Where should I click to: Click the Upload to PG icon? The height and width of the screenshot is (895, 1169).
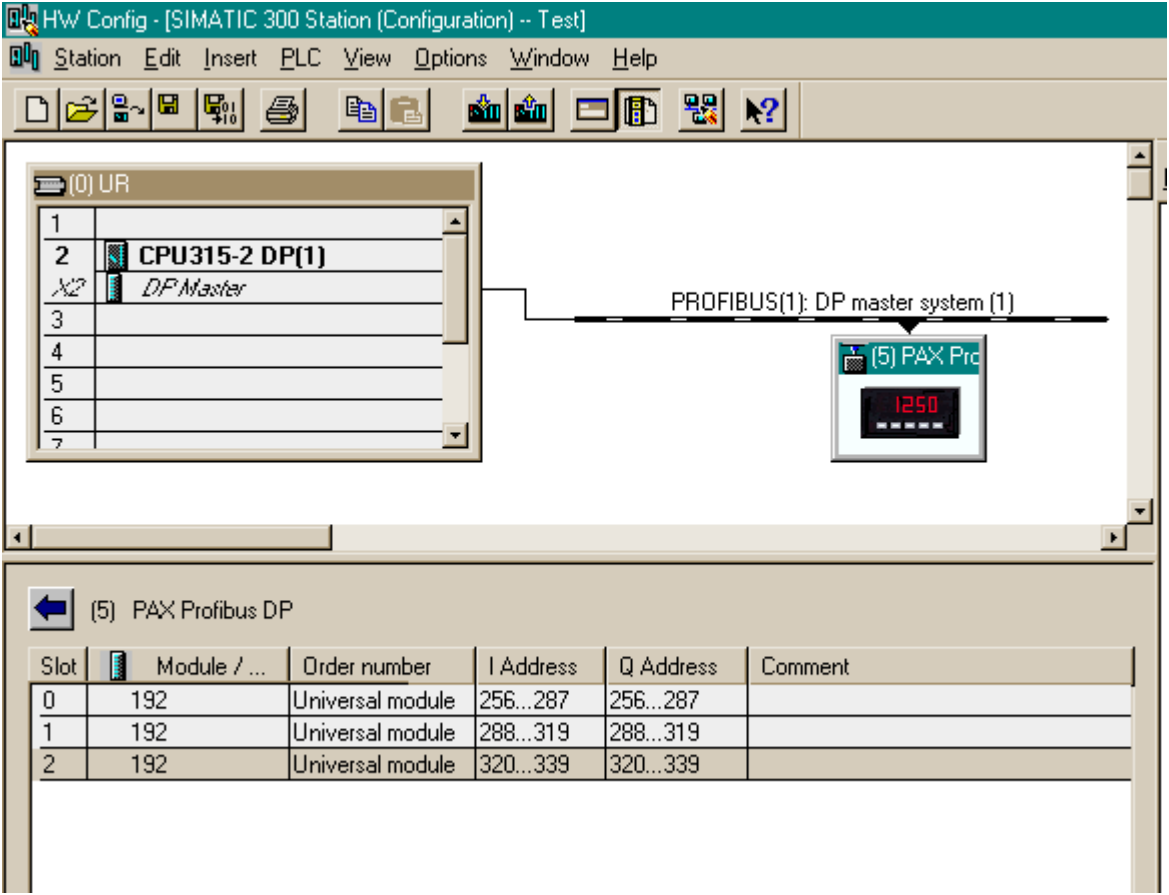click(x=530, y=110)
